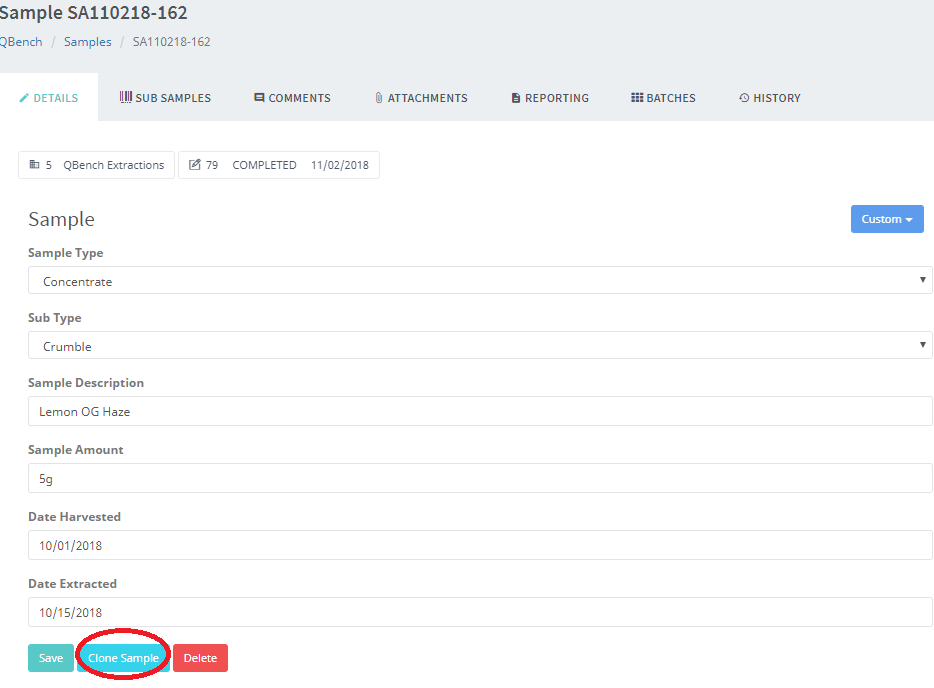Navigate to Samples breadcrumb link

pyautogui.click(x=87, y=42)
